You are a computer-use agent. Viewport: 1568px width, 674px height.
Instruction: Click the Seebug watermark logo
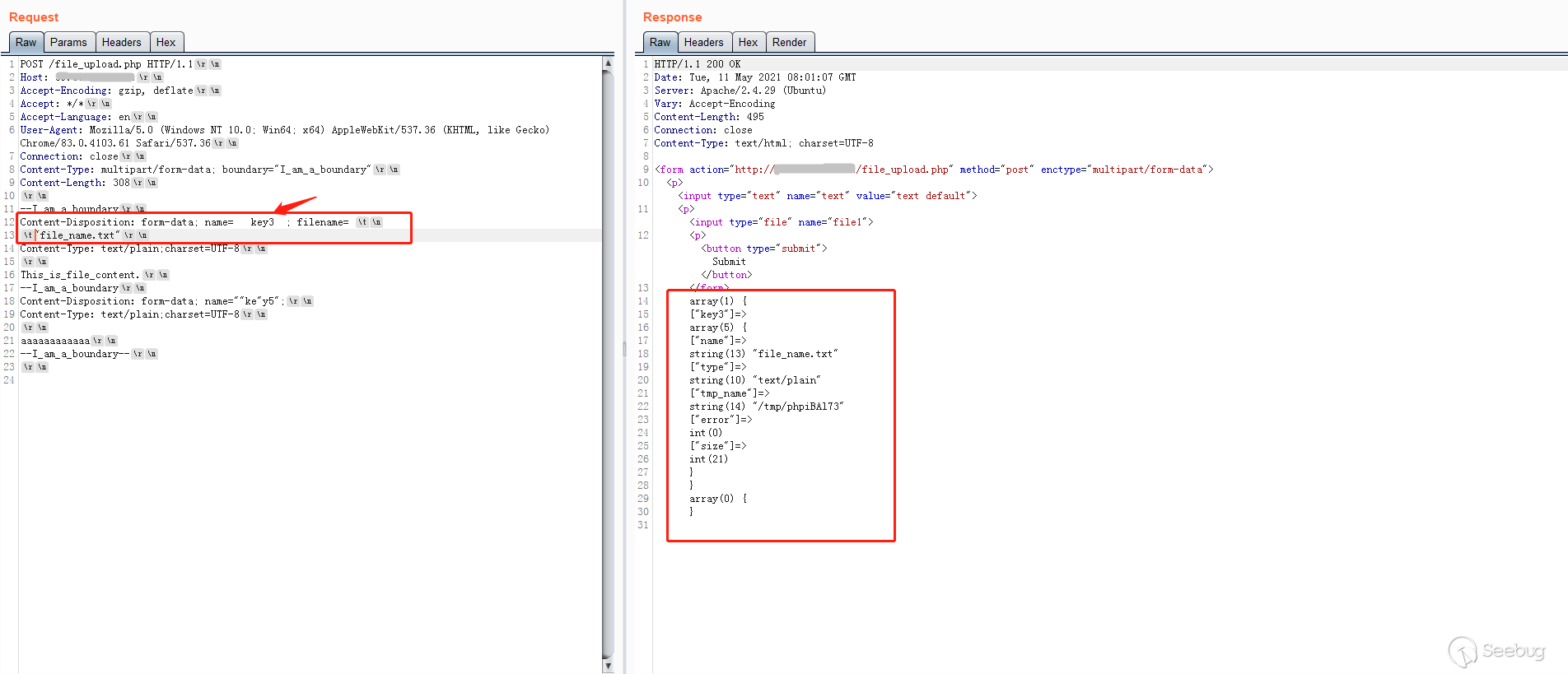click(x=1496, y=651)
